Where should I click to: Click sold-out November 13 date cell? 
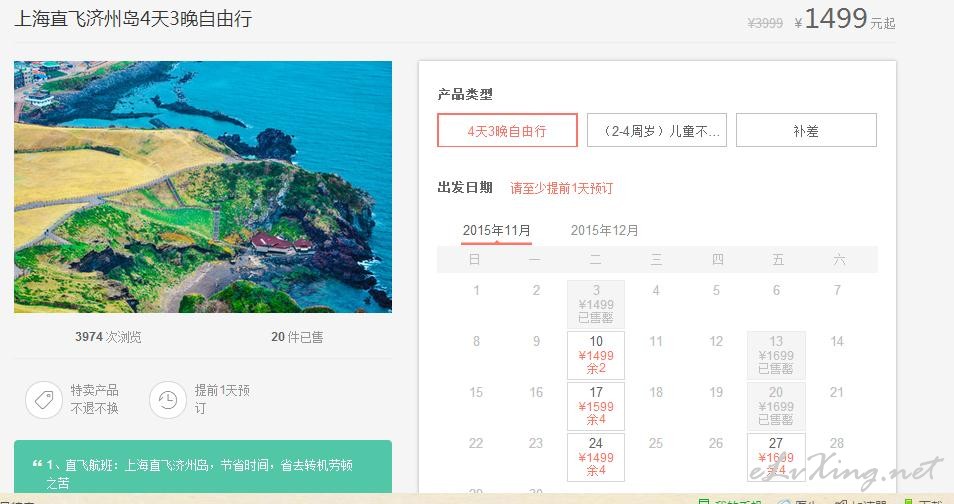pyautogui.click(x=776, y=355)
